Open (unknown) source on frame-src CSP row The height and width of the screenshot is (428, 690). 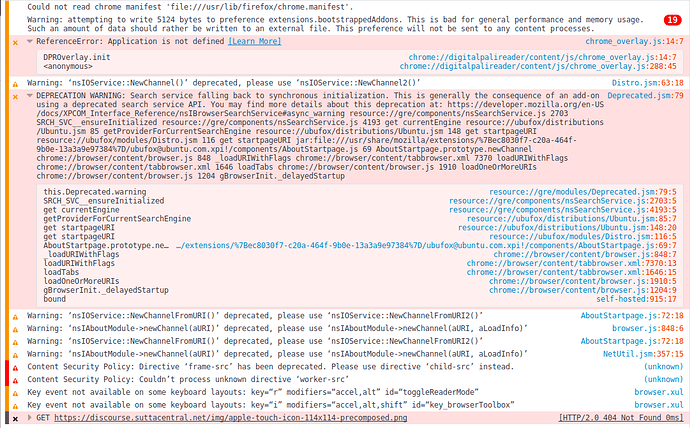tap(663, 366)
